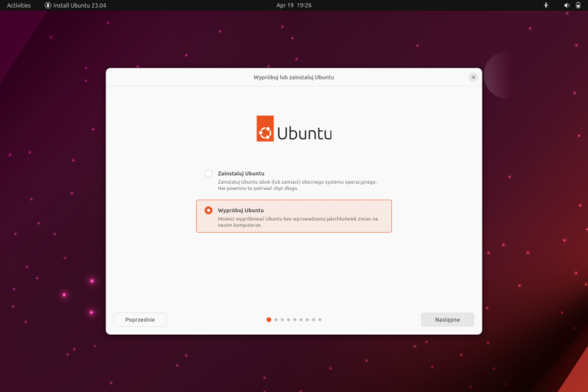Click the installer icon beside Install Ubuntu 23.04
588x392 pixels.
(48, 5)
